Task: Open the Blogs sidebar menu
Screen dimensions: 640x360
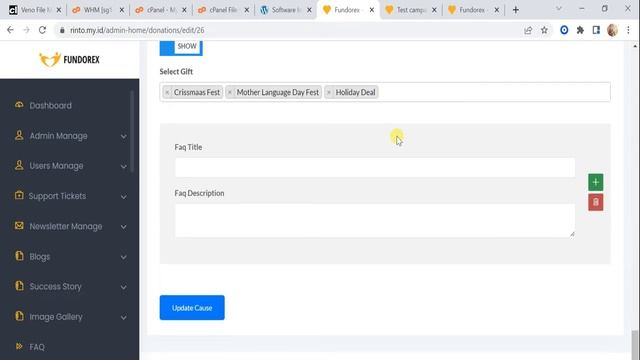Action: [x=40, y=257]
